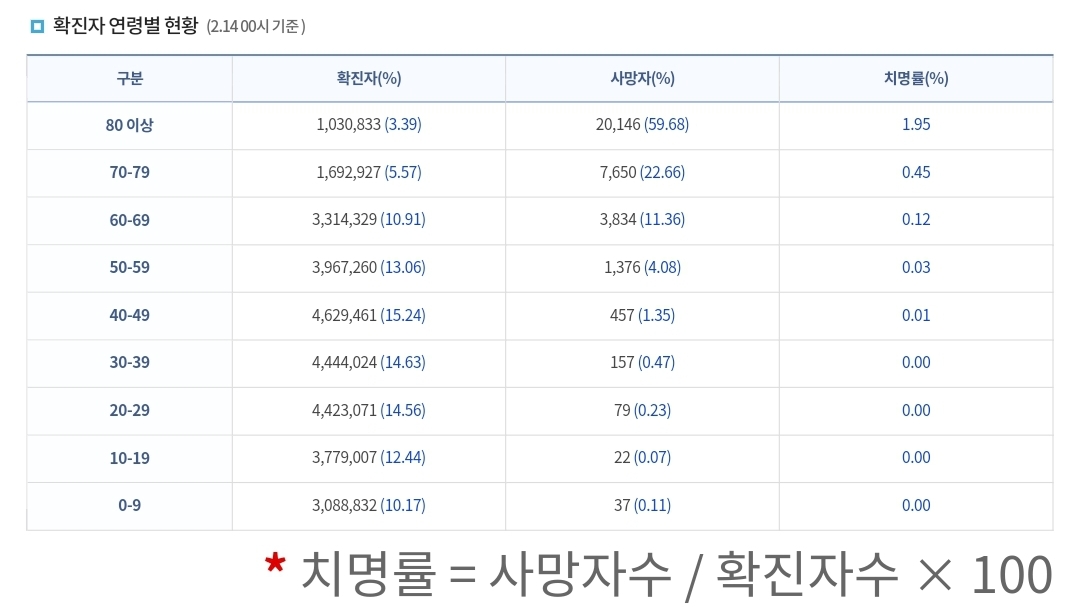Screen dimensions: 1080x607
Task: Click the '사망자(%)' column header
Action: coord(642,79)
